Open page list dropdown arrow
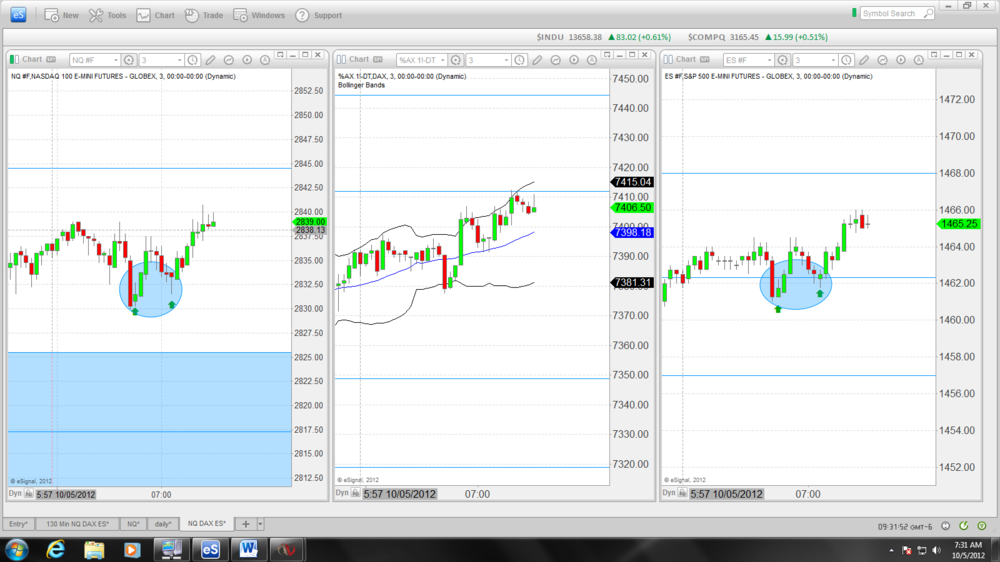This screenshot has width=1000, height=562. coord(260,524)
